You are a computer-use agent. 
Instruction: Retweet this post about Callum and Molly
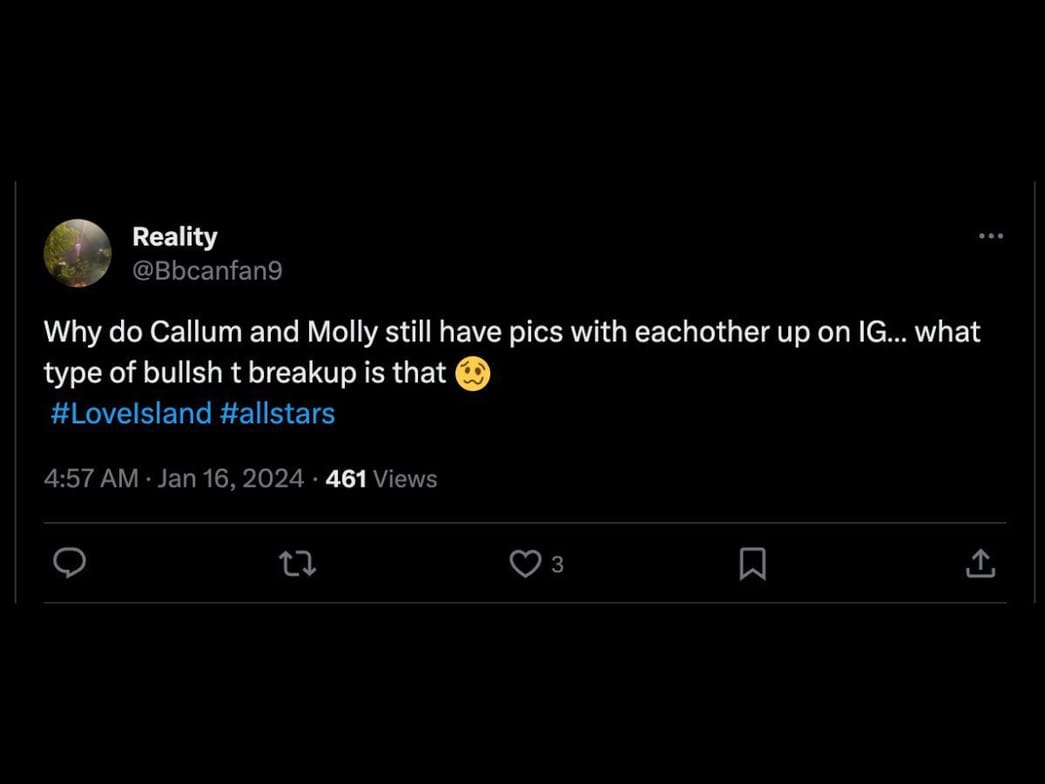pyautogui.click(x=297, y=564)
